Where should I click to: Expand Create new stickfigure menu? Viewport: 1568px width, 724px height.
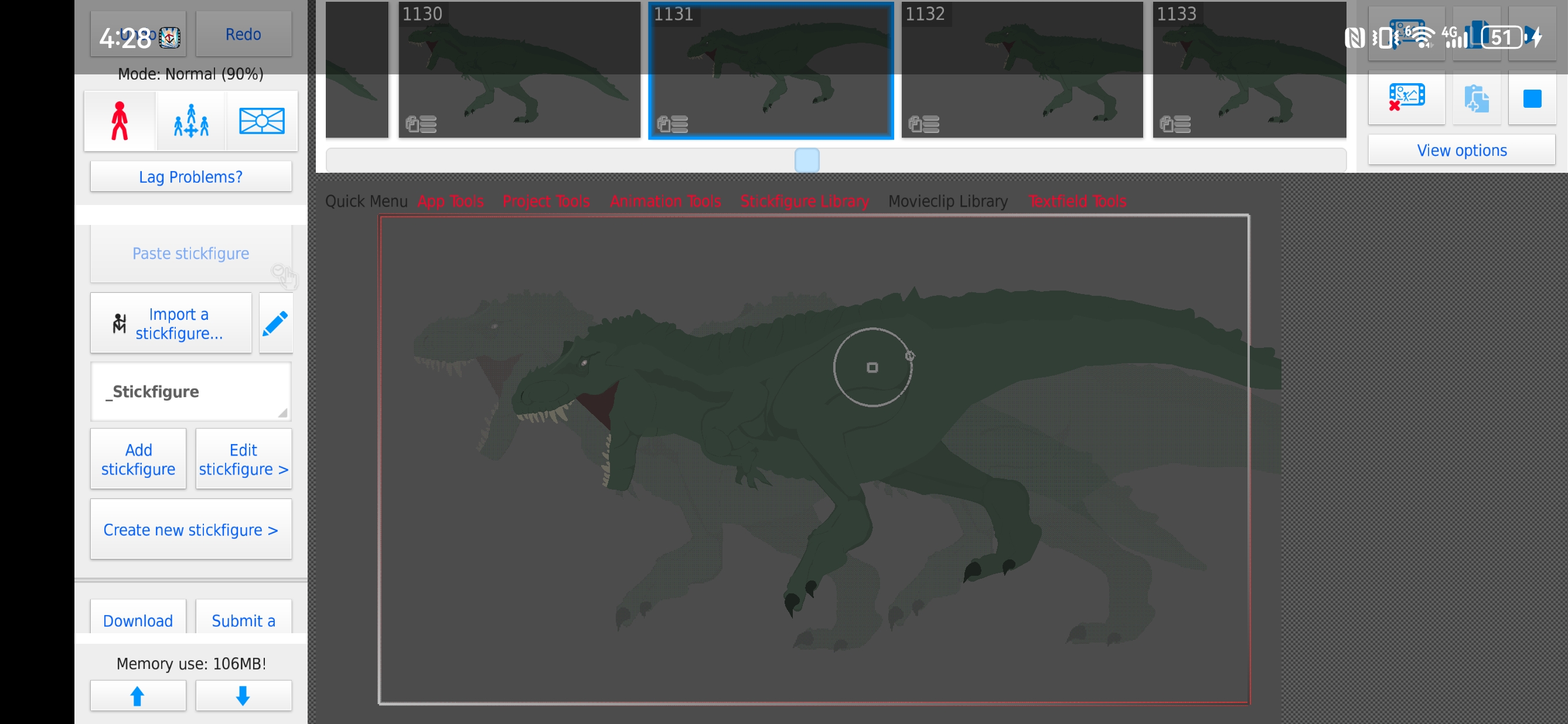pyautogui.click(x=190, y=530)
